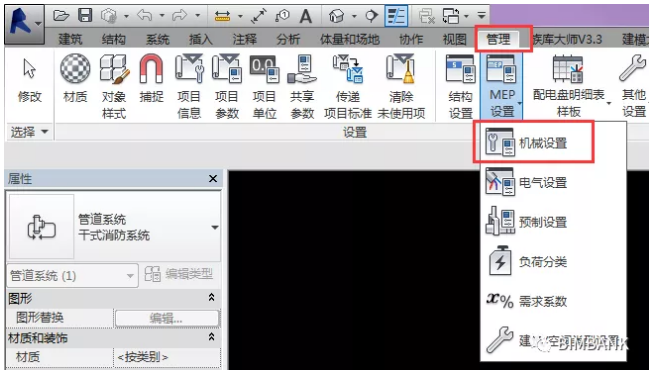The image size is (655, 374).
Task: Toggle the Thin Lines icon
Action: coord(396,16)
